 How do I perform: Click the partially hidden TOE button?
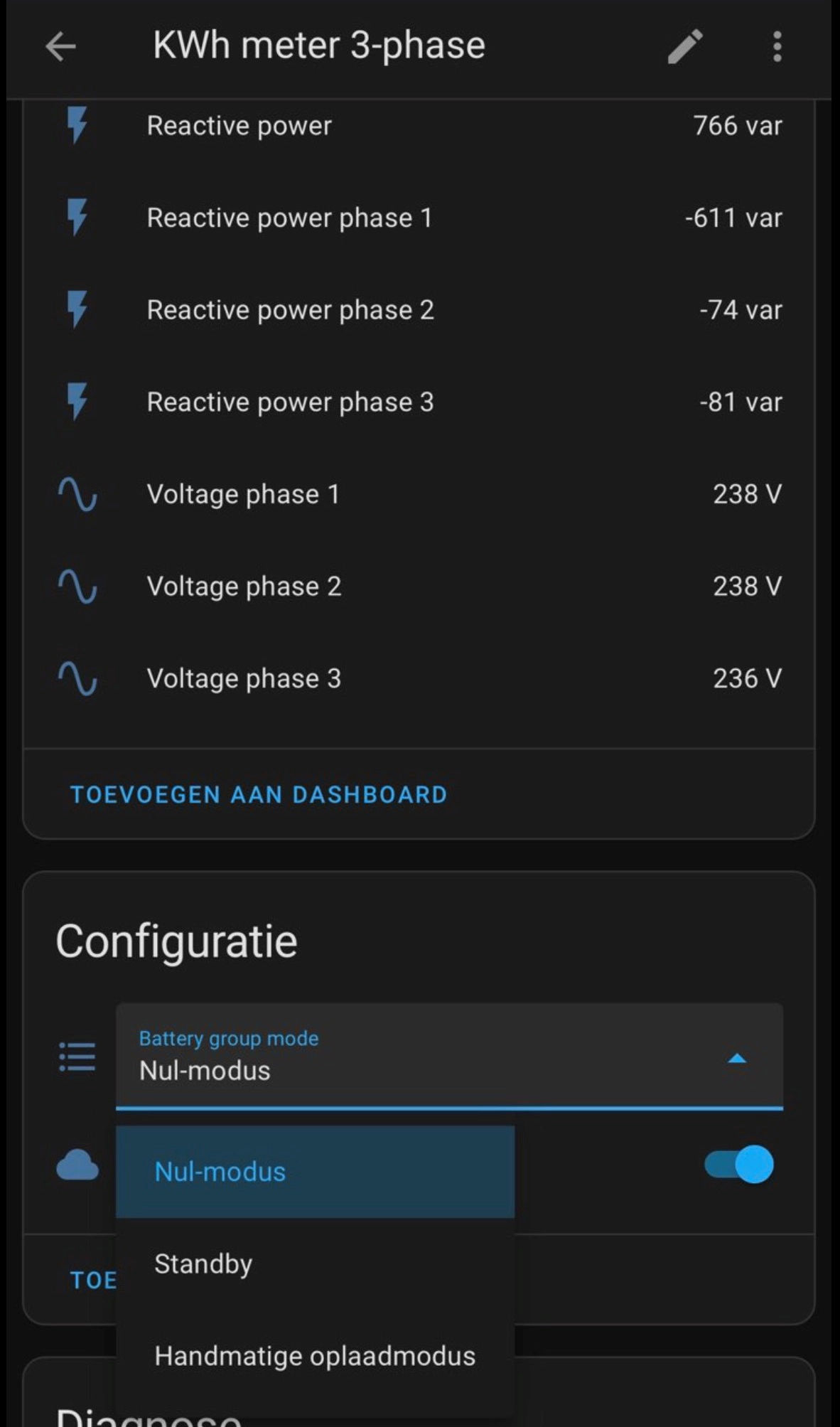coord(92,1281)
